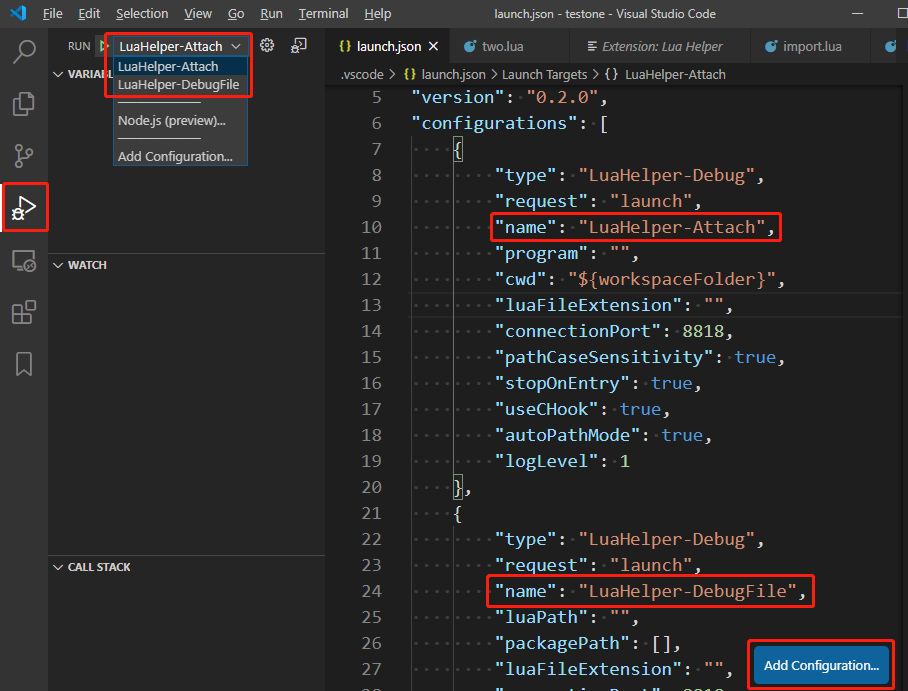Close the launch.json tab
Viewport: 908px width, 691px height.
pos(433,46)
